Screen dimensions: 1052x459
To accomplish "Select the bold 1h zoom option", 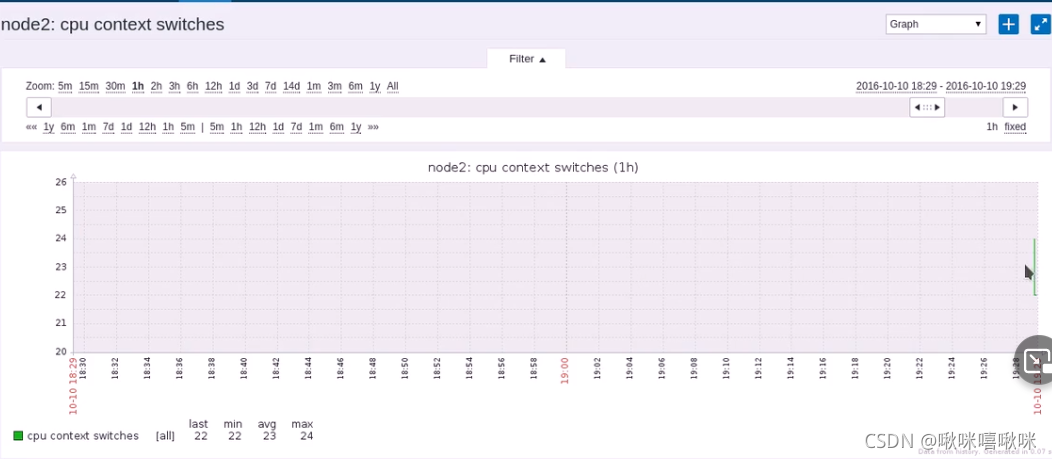I will 138,86.
